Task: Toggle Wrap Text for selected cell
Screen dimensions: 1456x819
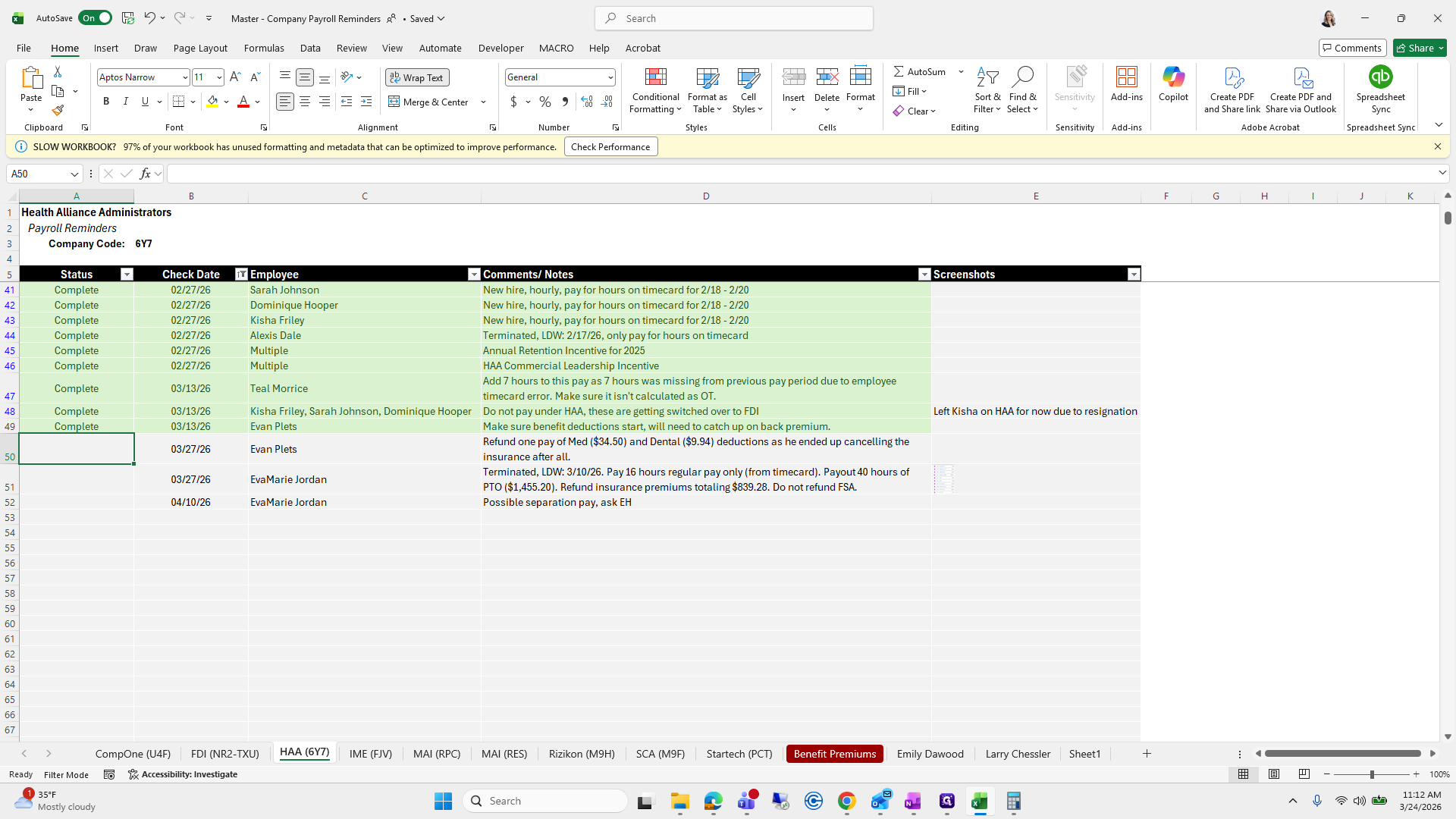Action: [417, 77]
